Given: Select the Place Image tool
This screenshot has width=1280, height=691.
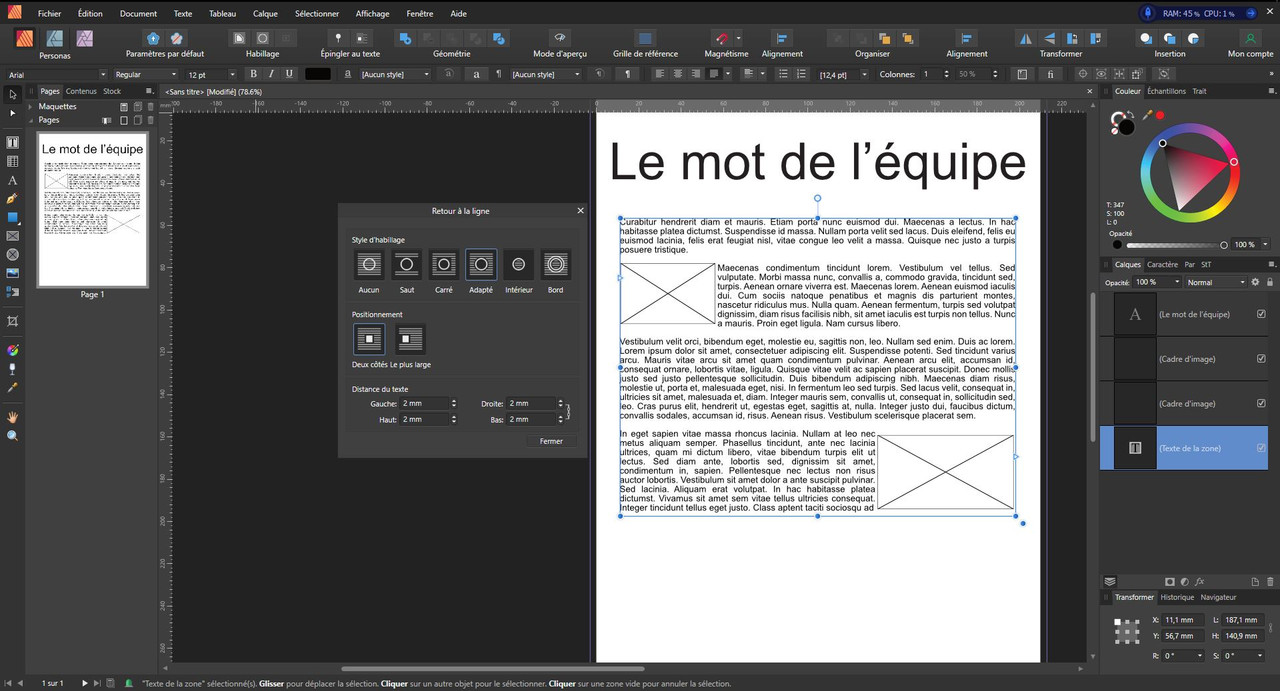Looking at the screenshot, I should click(12, 273).
